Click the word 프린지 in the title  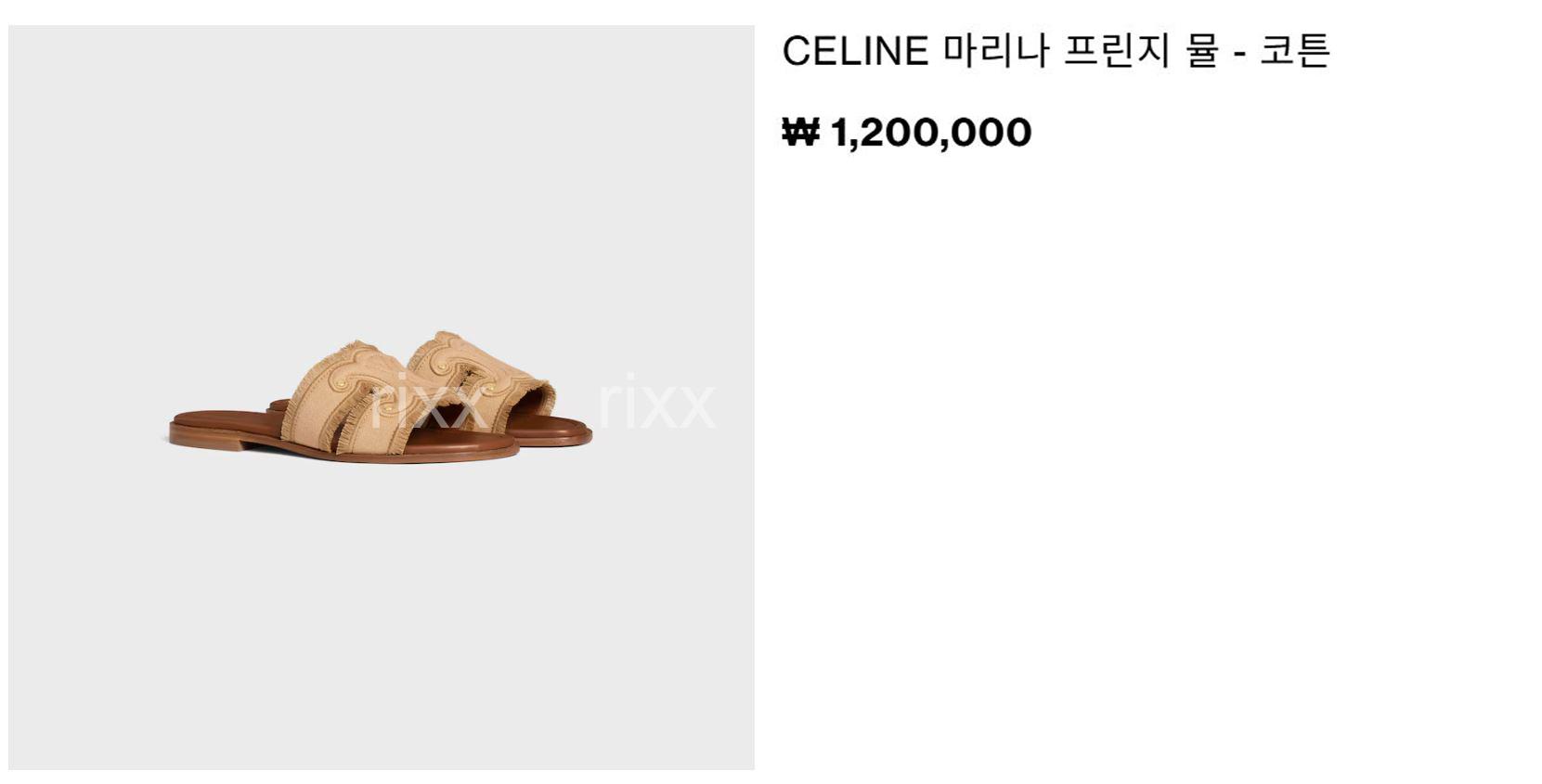click(1115, 50)
